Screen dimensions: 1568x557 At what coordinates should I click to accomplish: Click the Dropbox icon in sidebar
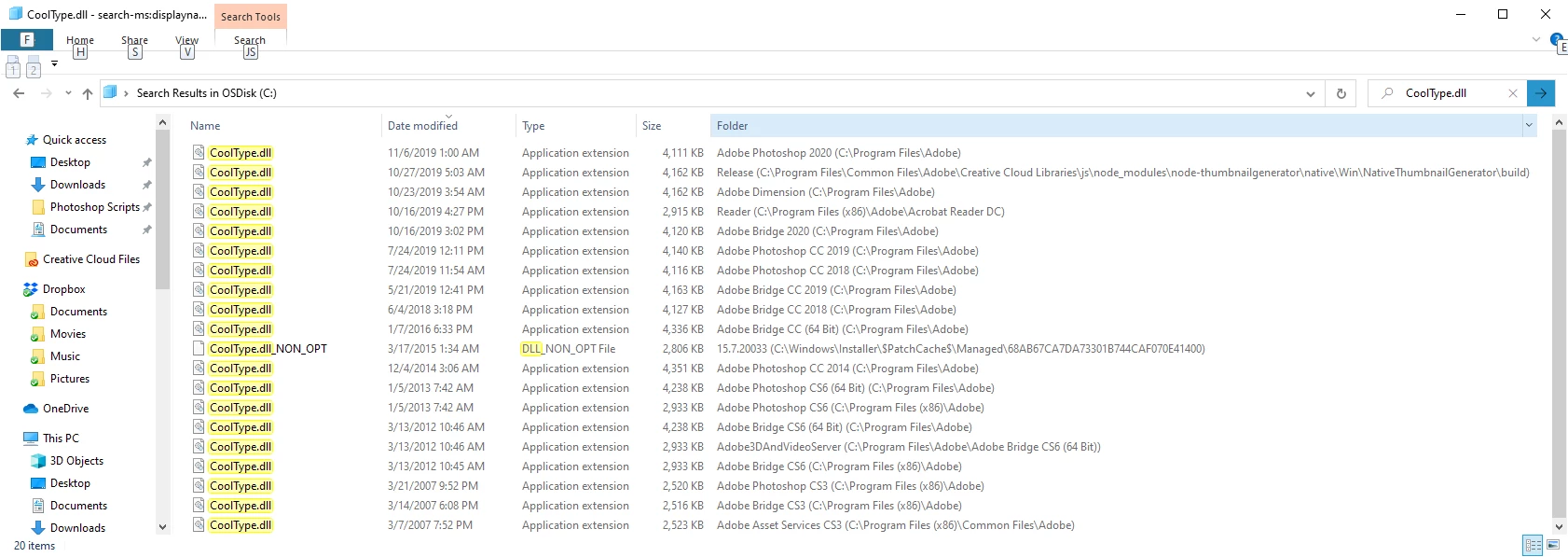point(31,289)
